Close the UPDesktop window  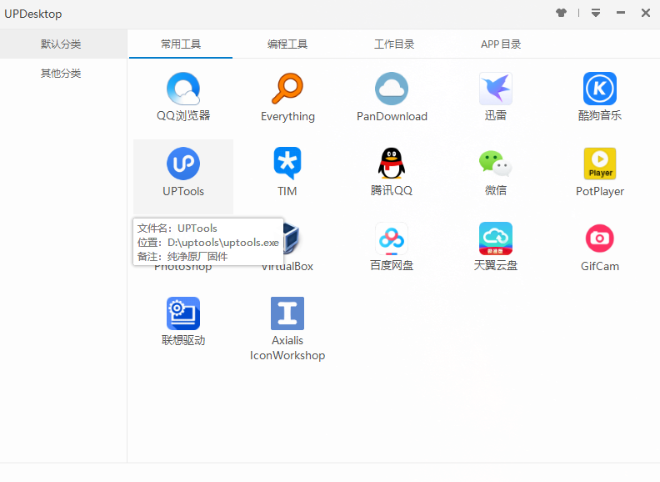tap(646, 13)
